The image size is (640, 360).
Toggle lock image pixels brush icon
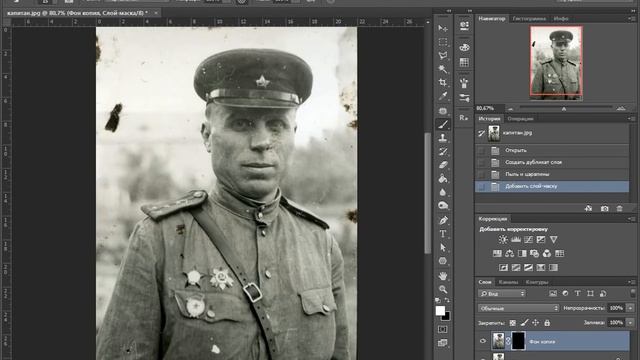tap(524, 323)
